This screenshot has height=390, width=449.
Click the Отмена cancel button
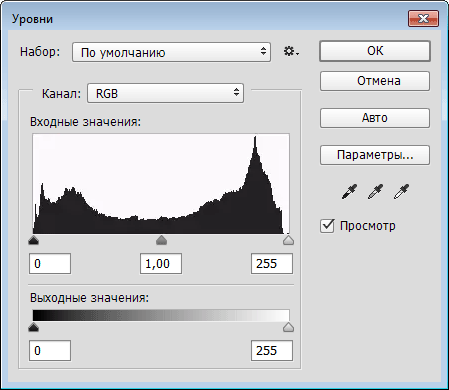click(x=375, y=81)
